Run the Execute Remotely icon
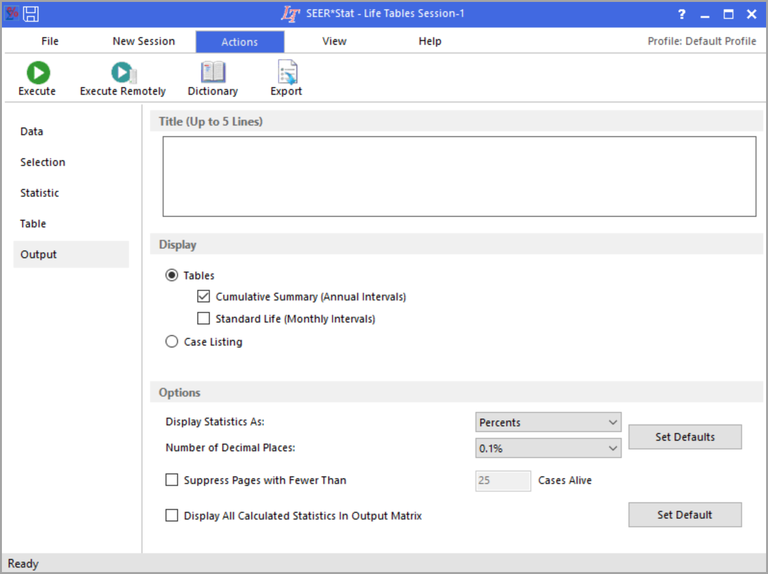The width and height of the screenshot is (768, 574). tap(122, 73)
